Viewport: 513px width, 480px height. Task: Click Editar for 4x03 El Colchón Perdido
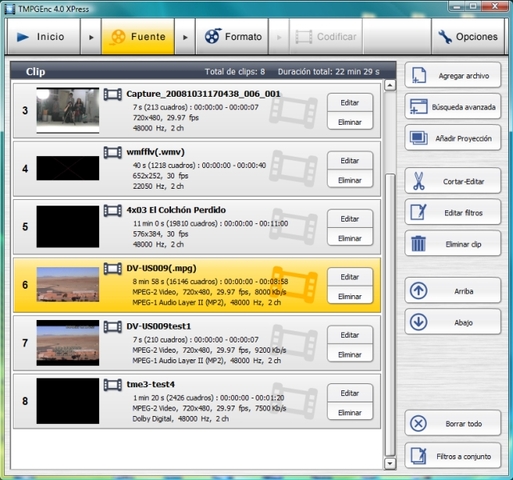350,219
